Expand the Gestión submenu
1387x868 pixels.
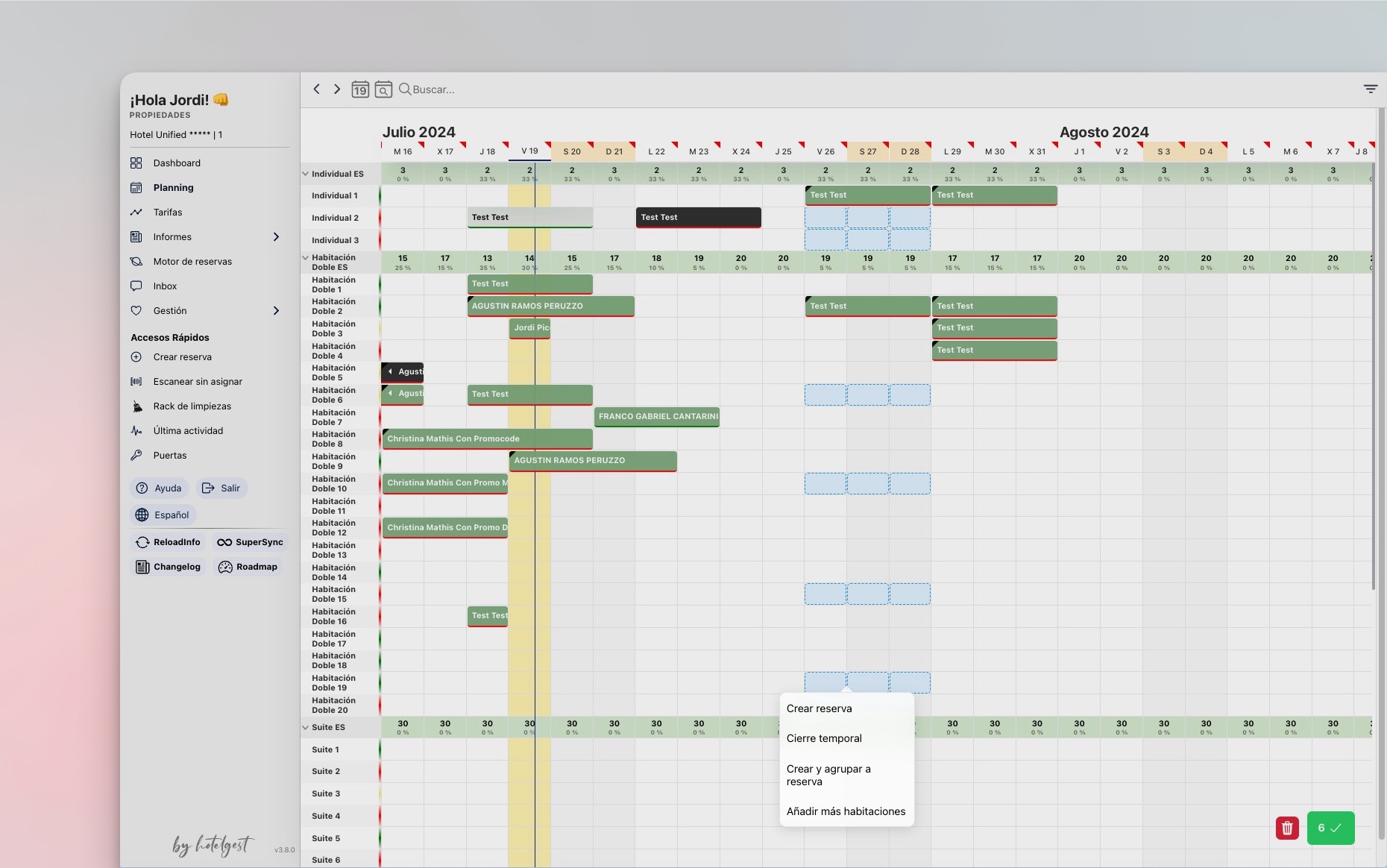pos(276,311)
